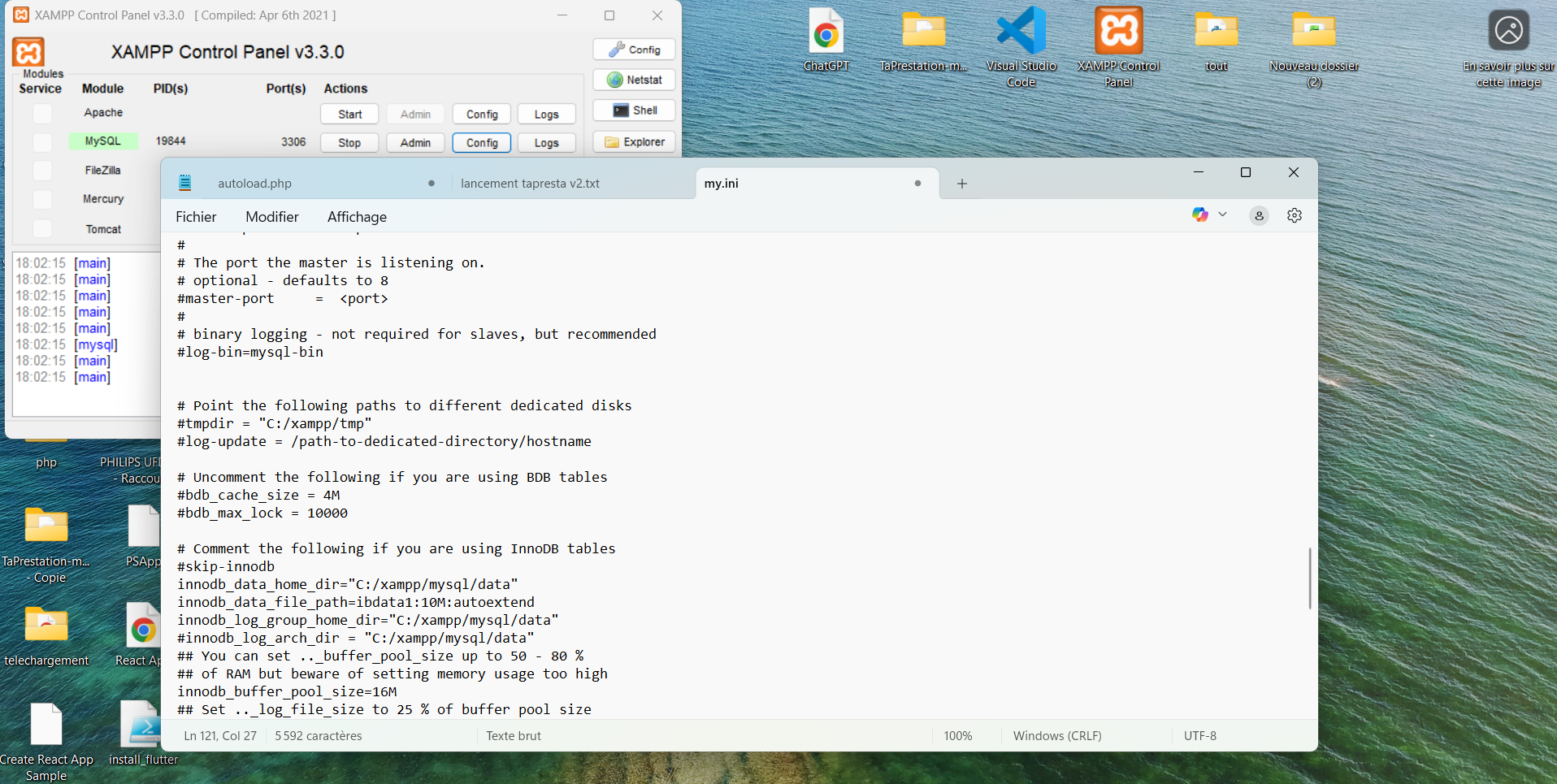
Task: Toggle the FileZilla service checkbox
Action: coord(42,171)
